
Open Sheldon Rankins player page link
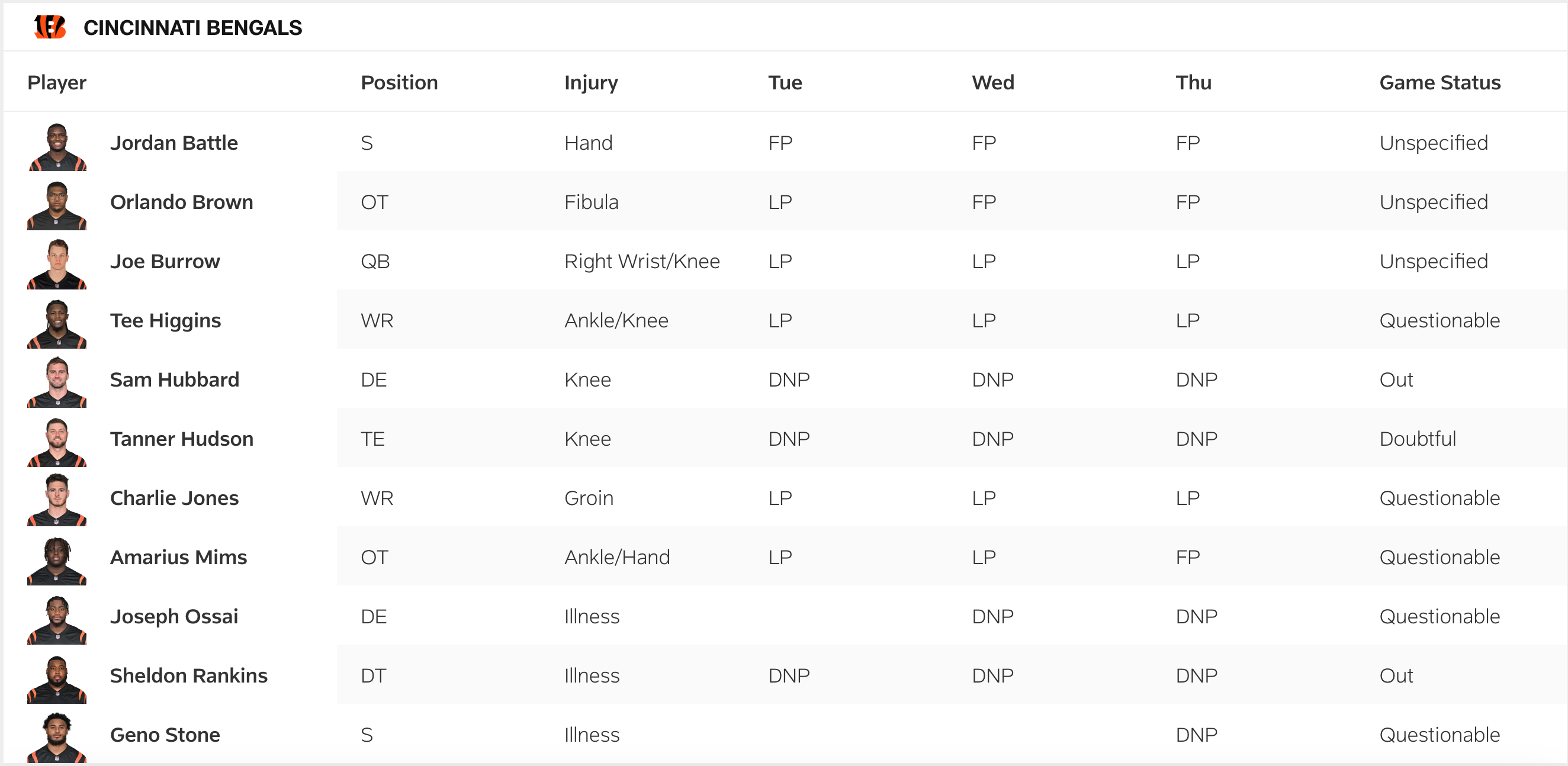189,675
